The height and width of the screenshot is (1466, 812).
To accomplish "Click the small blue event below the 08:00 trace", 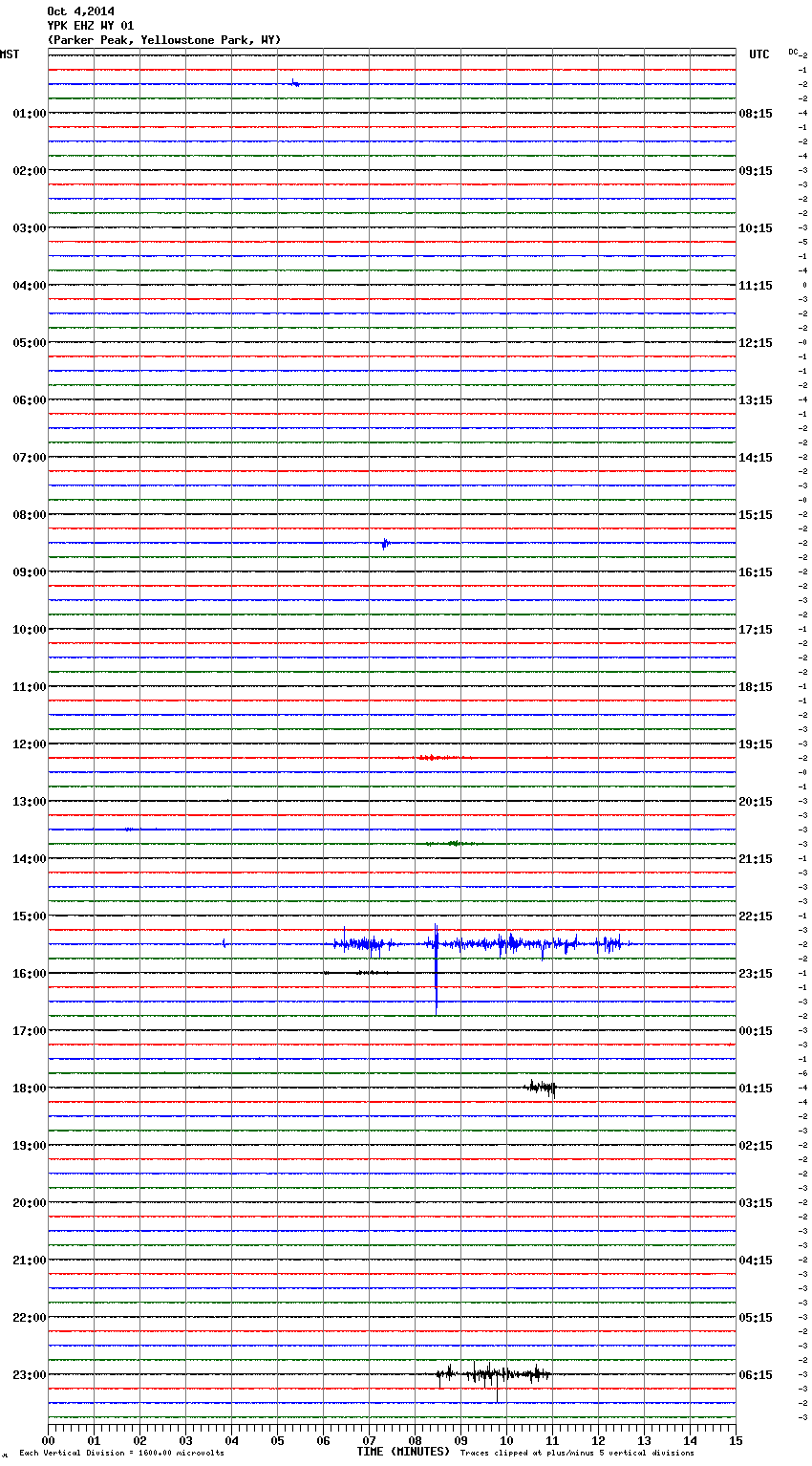I will click(385, 544).
